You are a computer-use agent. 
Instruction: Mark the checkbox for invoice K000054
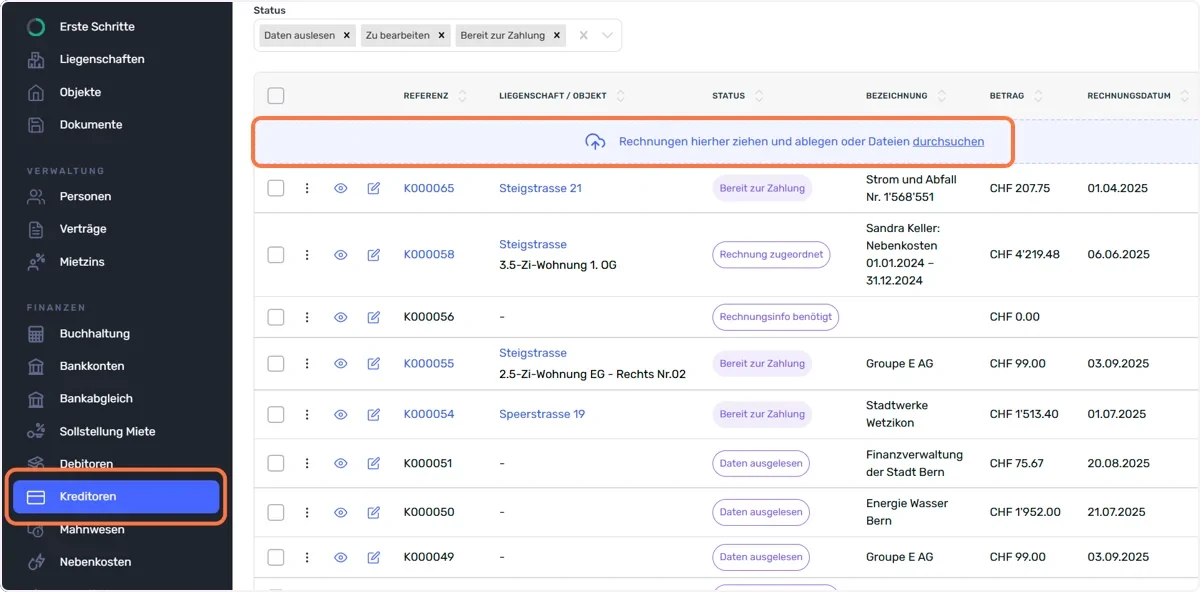pos(276,414)
